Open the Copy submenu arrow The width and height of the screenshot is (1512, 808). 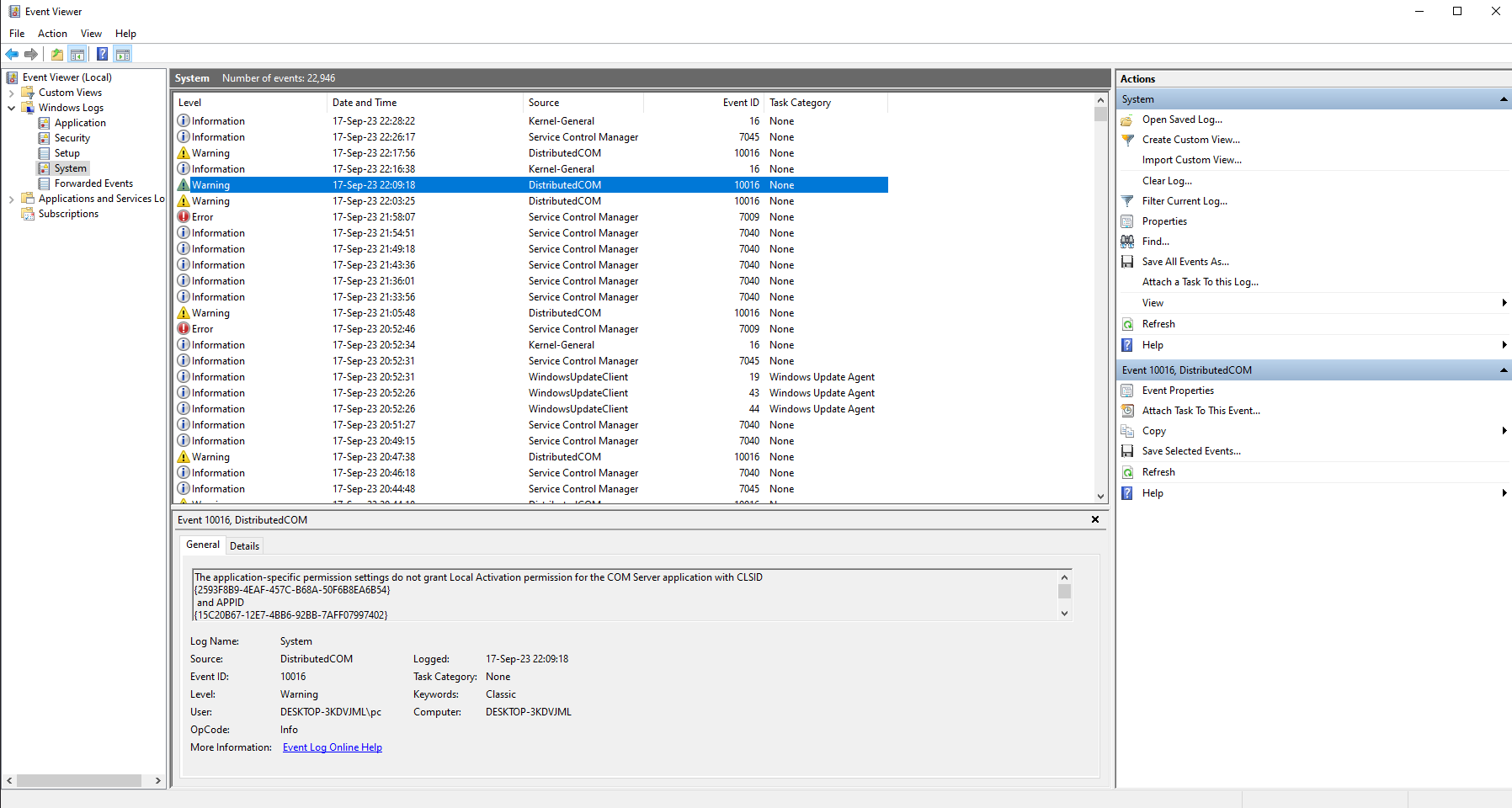tap(1504, 431)
